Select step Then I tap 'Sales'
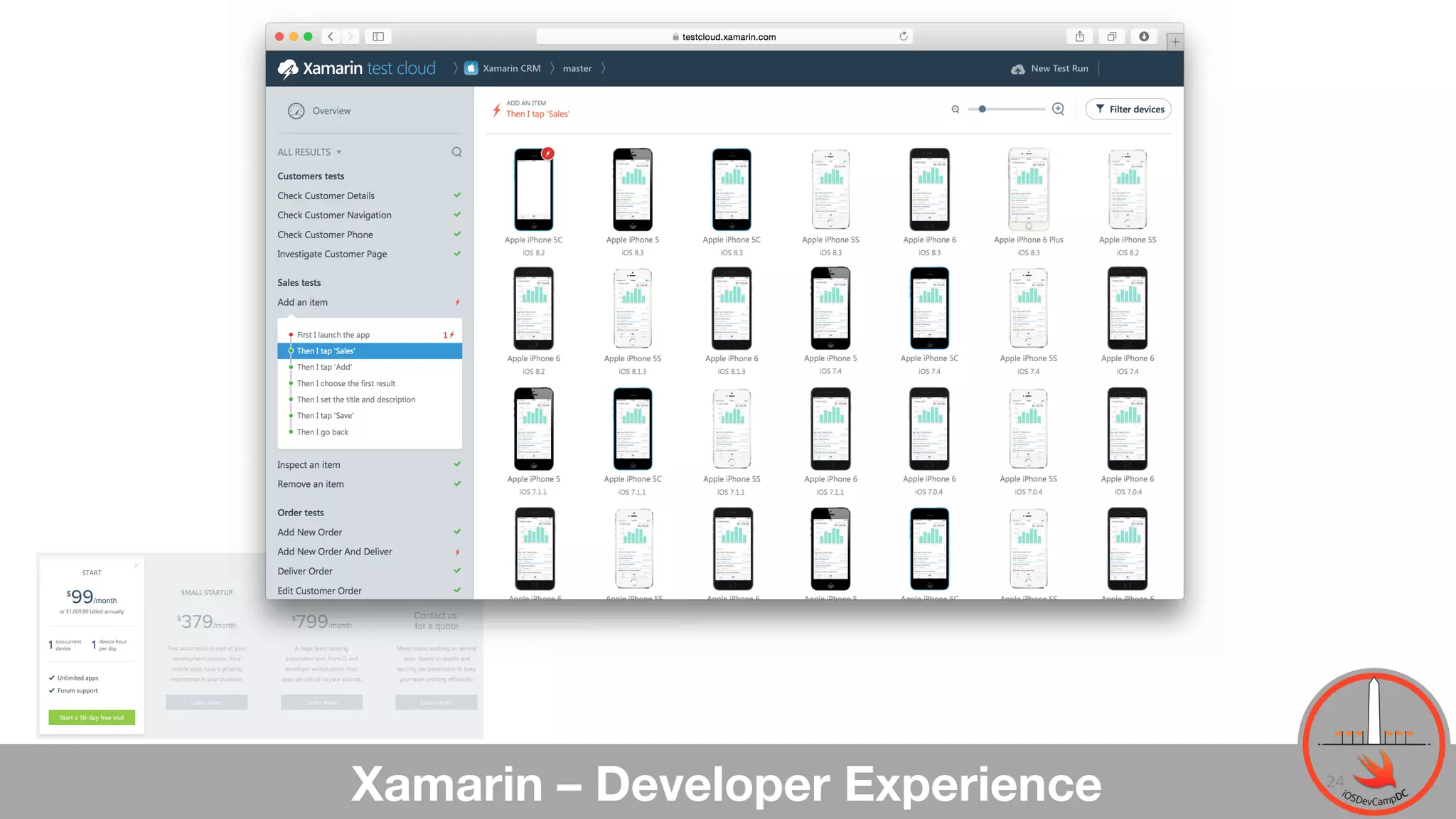This screenshot has width=1456, height=819. 370,351
